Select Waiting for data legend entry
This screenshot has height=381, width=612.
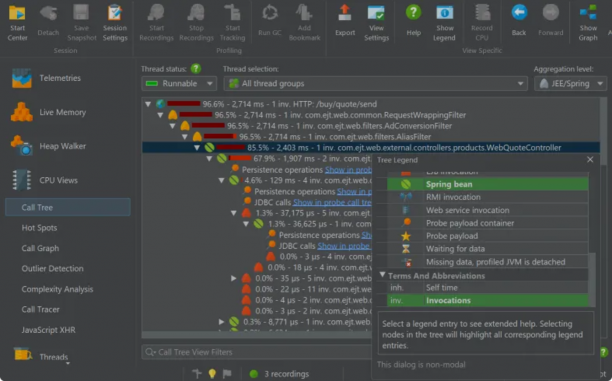click(x=487, y=249)
